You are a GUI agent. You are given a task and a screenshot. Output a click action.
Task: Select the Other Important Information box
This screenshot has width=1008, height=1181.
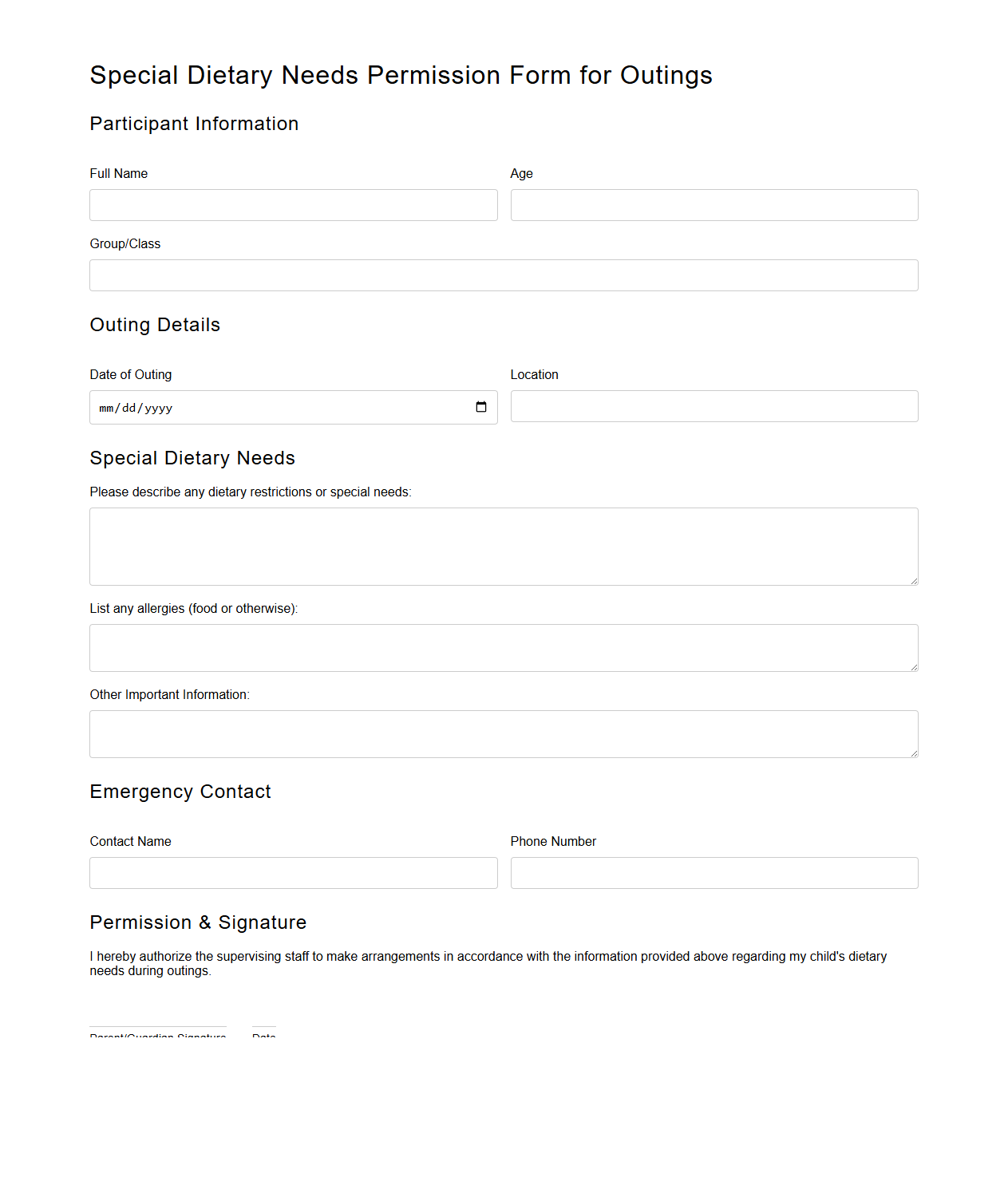504,733
